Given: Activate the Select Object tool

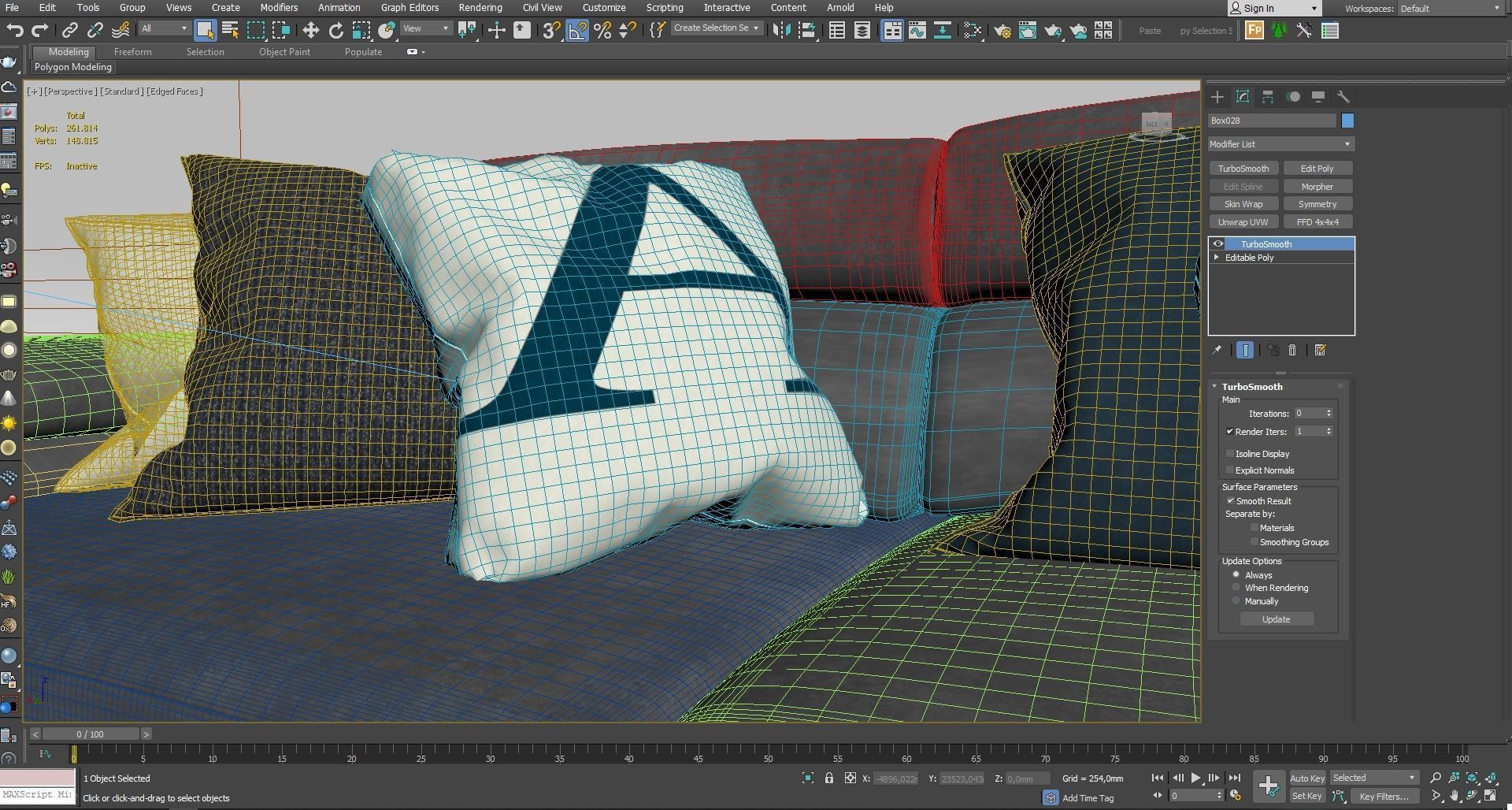Looking at the screenshot, I should [x=206, y=31].
